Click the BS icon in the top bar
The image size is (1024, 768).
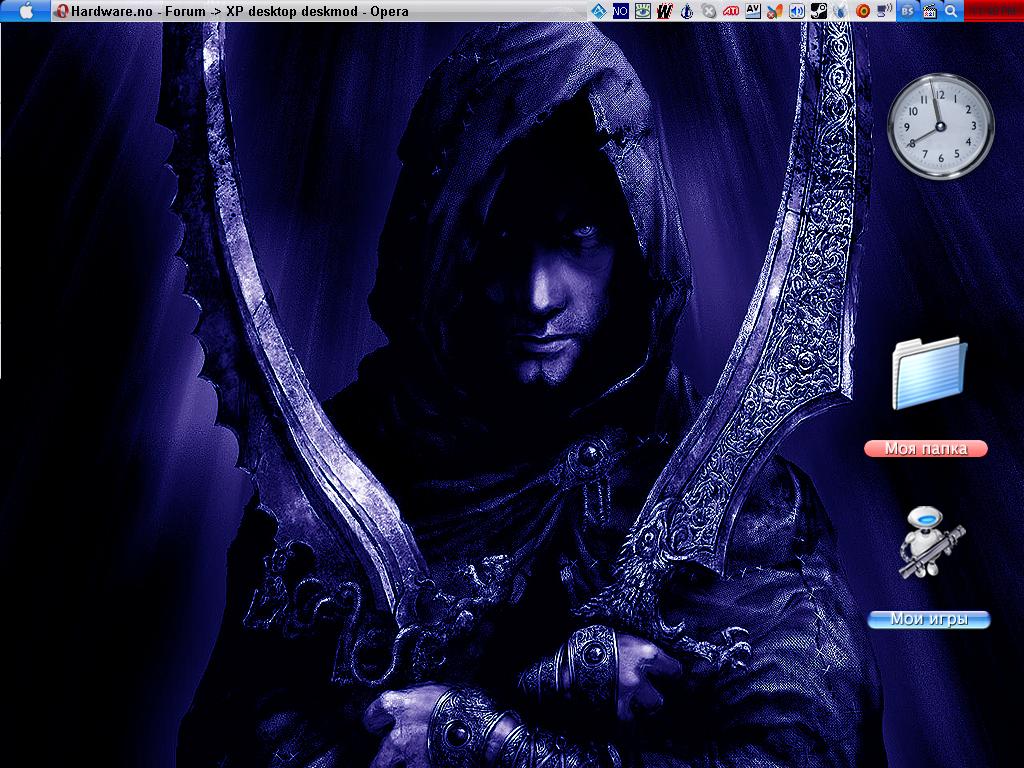click(x=907, y=11)
